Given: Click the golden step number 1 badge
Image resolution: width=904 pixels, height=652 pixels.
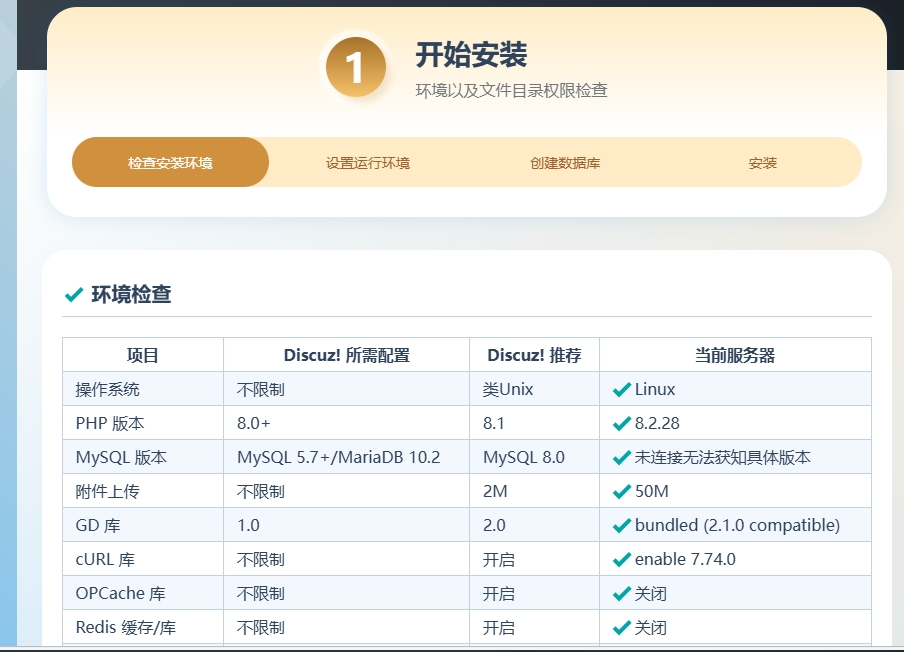Looking at the screenshot, I should [355, 68].
